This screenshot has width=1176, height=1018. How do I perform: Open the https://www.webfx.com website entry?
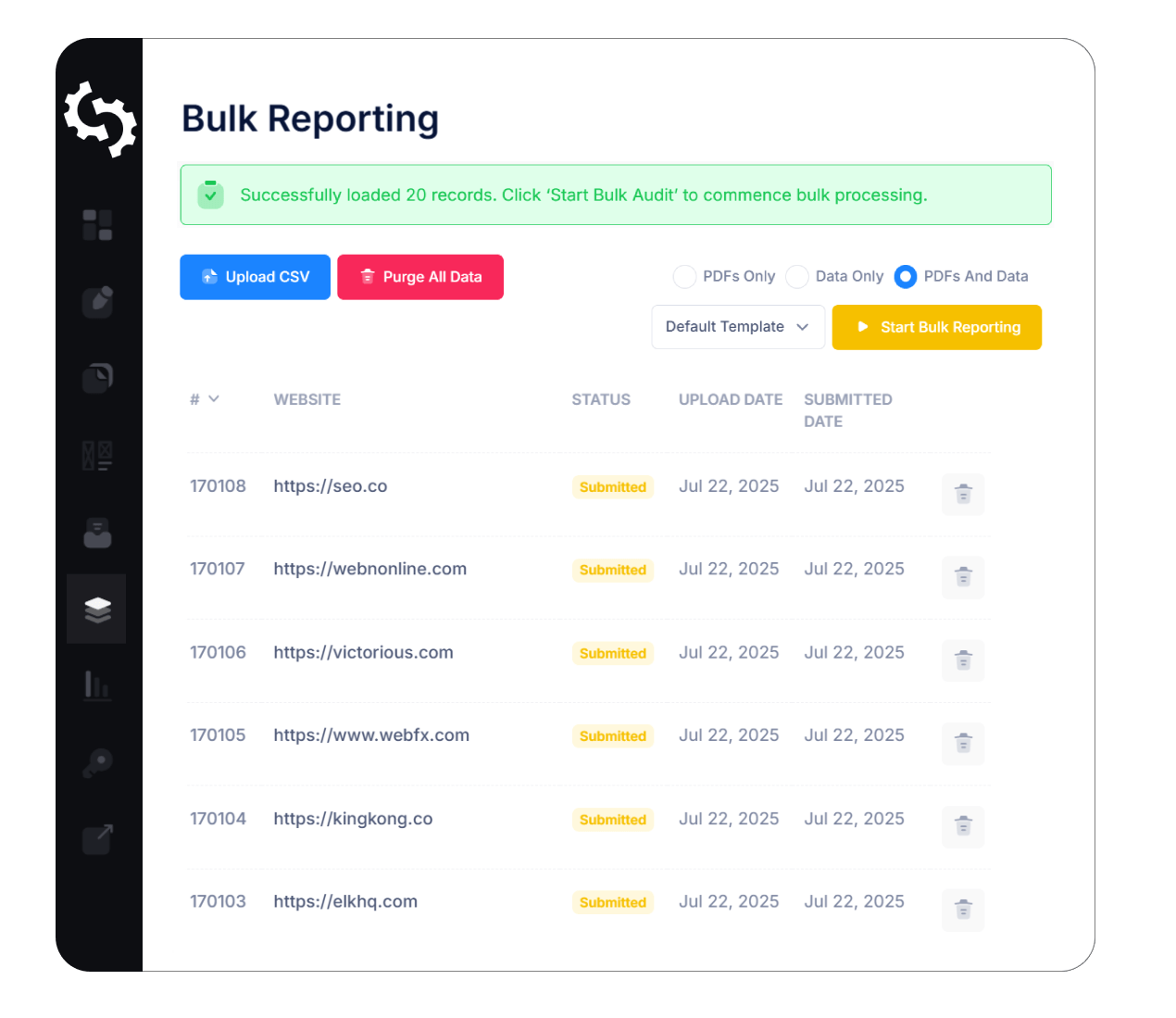pos(371,735)
